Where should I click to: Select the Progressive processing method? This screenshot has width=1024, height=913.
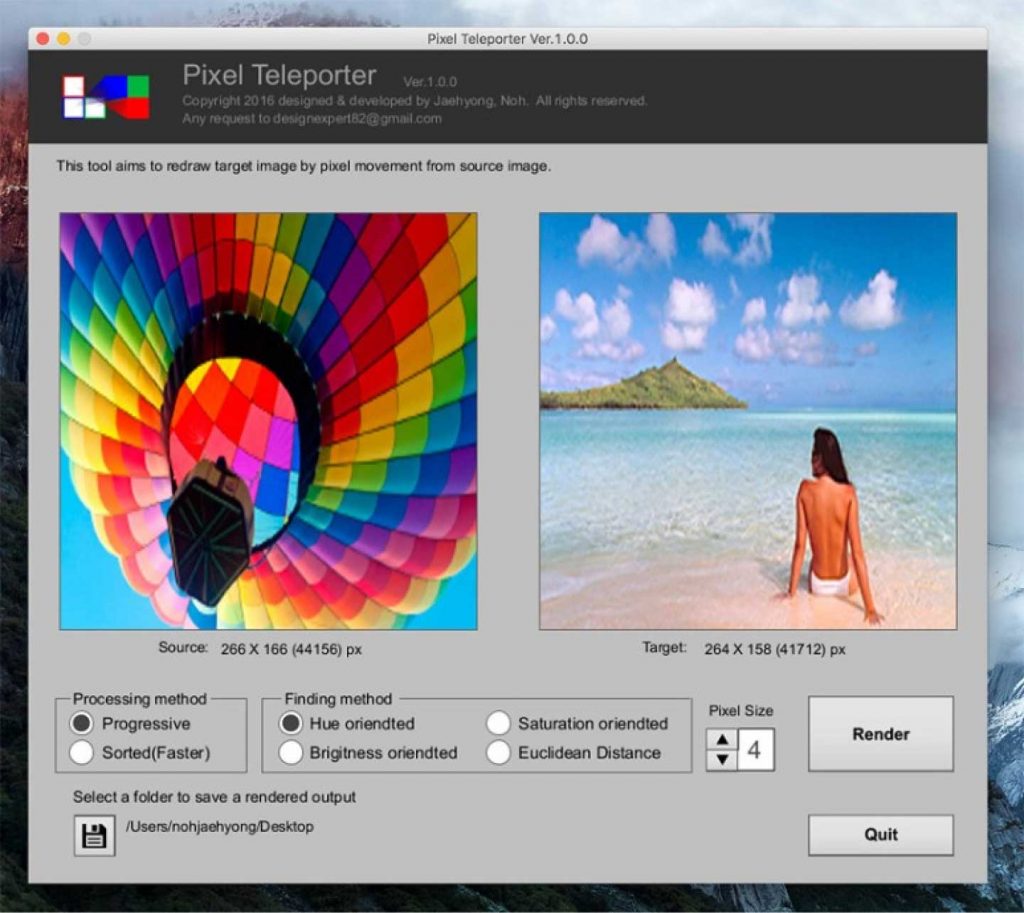pyautogui.click(x=83, y=723)
